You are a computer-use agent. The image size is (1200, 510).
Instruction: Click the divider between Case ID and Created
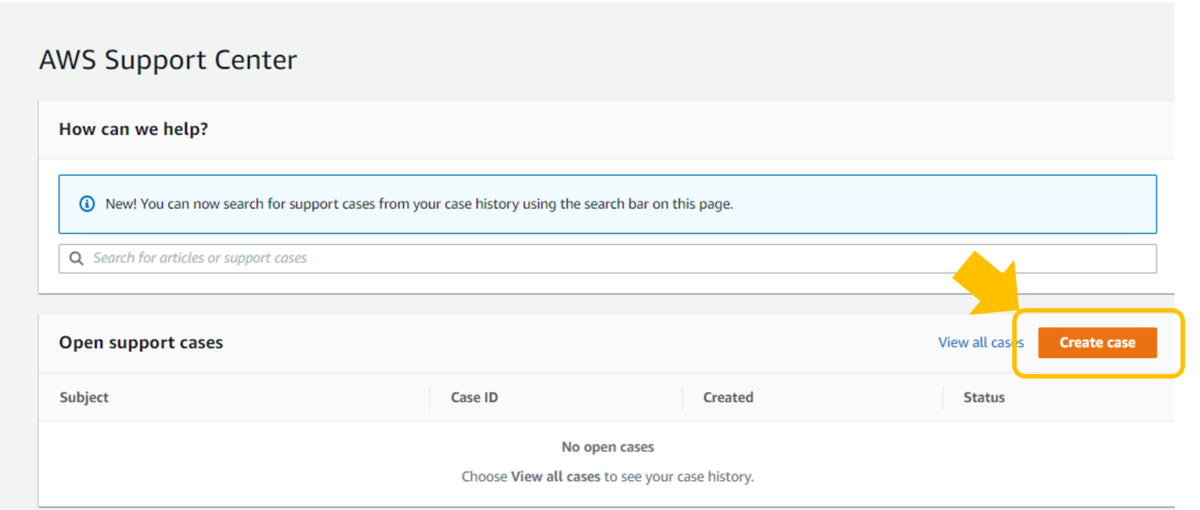(682, 397)
